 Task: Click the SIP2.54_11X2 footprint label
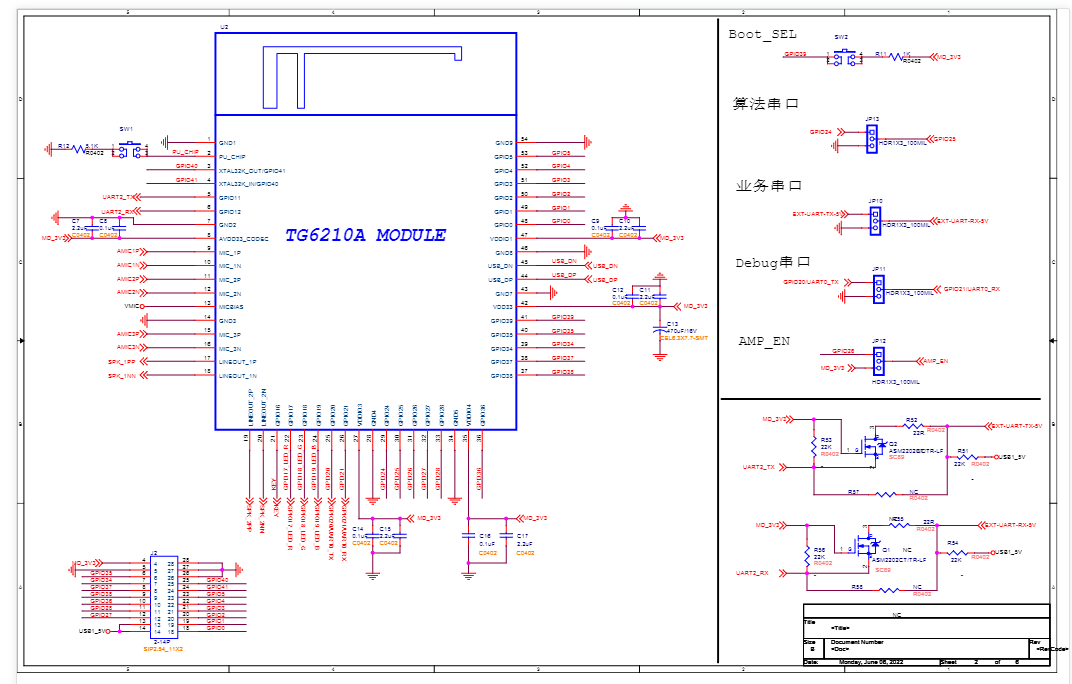(x=163, y=648)
